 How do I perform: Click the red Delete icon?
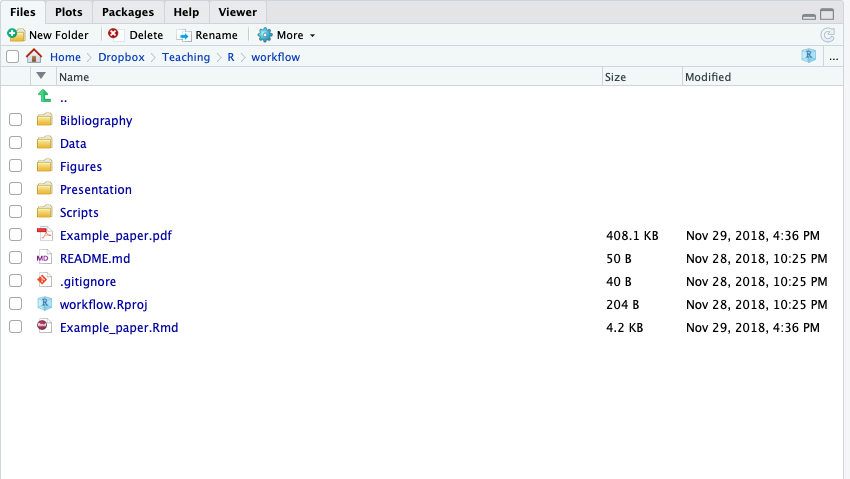coord(113,34)
